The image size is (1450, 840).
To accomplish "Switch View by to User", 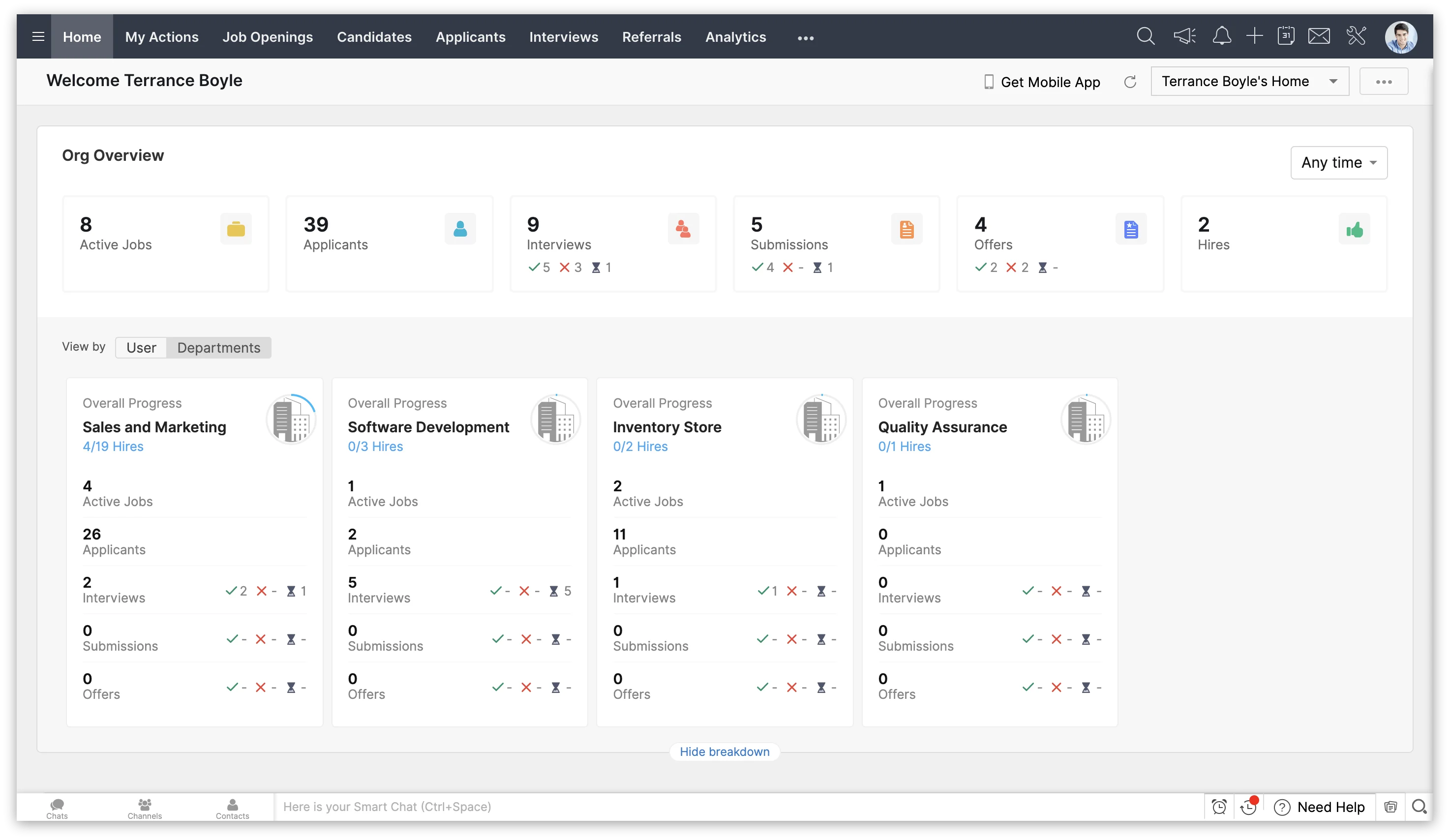I will [x=141, y=348].
